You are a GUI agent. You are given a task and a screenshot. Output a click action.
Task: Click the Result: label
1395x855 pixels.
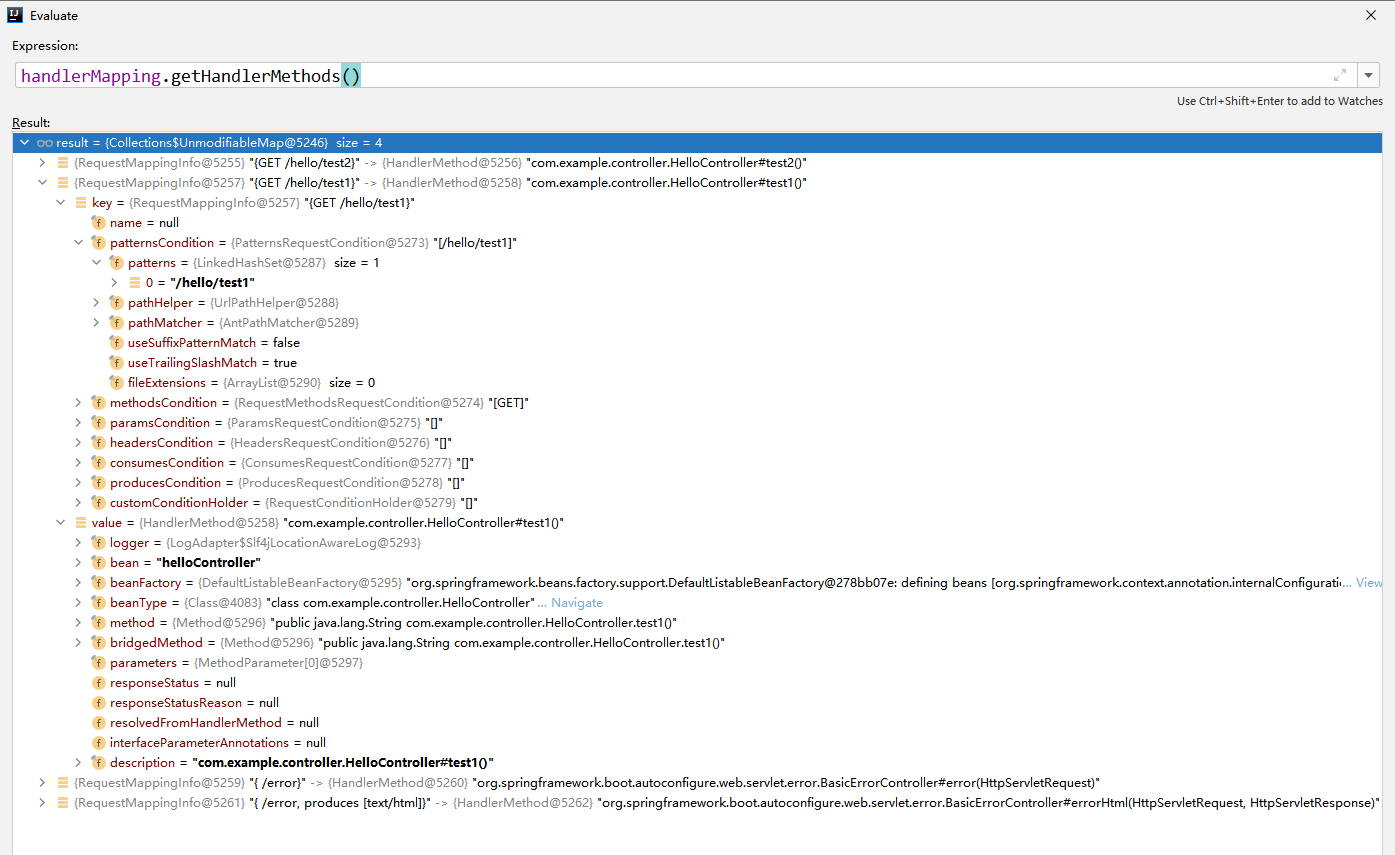coord(31,123)
